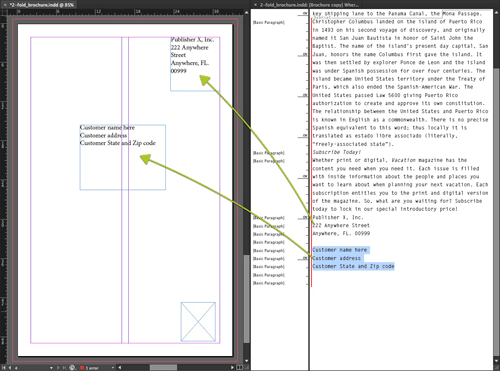Click the layout vertical scrollbar thumb
Image resolution: width=500 pixels, height=371 pixels.
coord(246,299)
